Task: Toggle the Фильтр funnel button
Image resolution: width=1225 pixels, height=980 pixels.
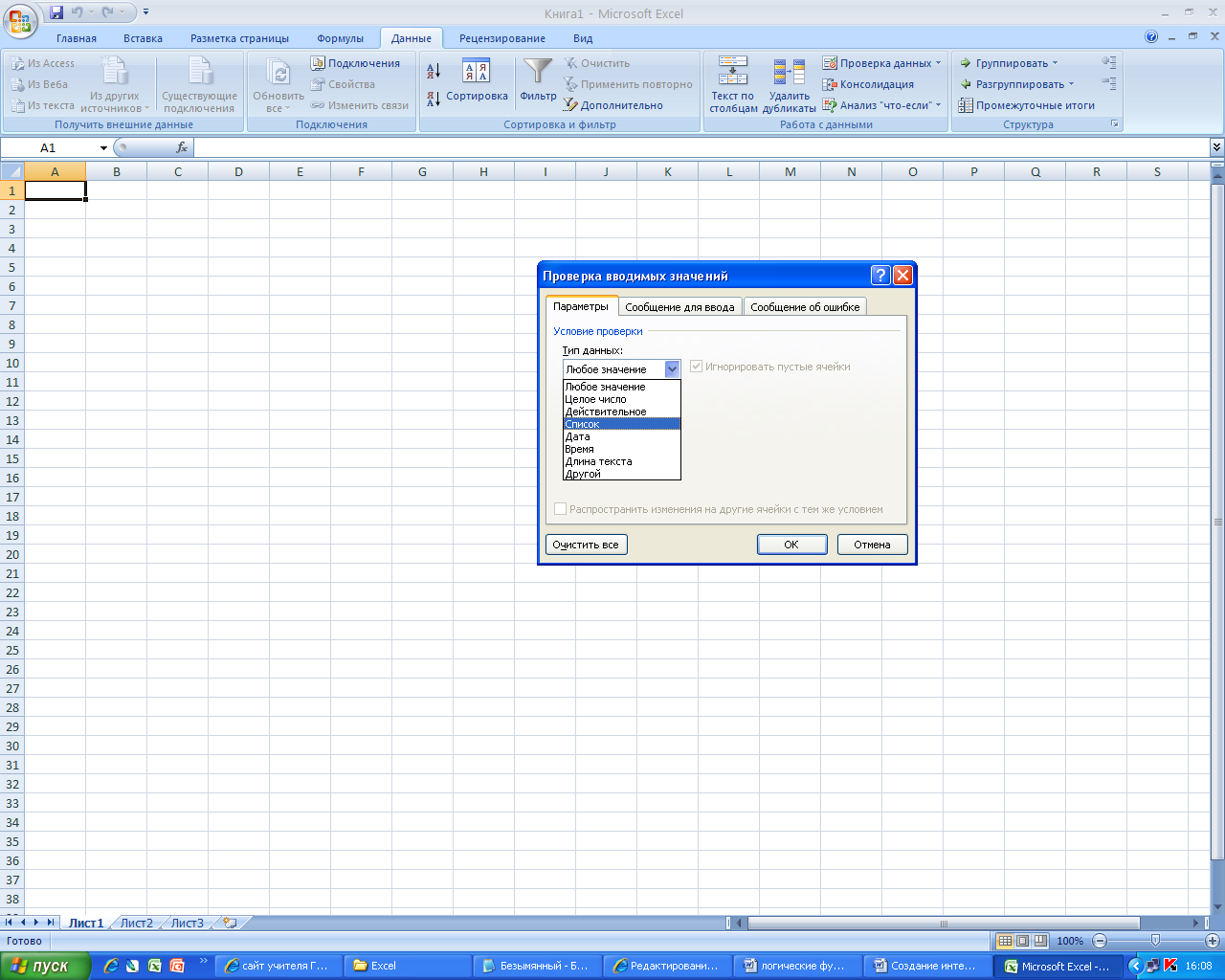Action: [538, 81]
